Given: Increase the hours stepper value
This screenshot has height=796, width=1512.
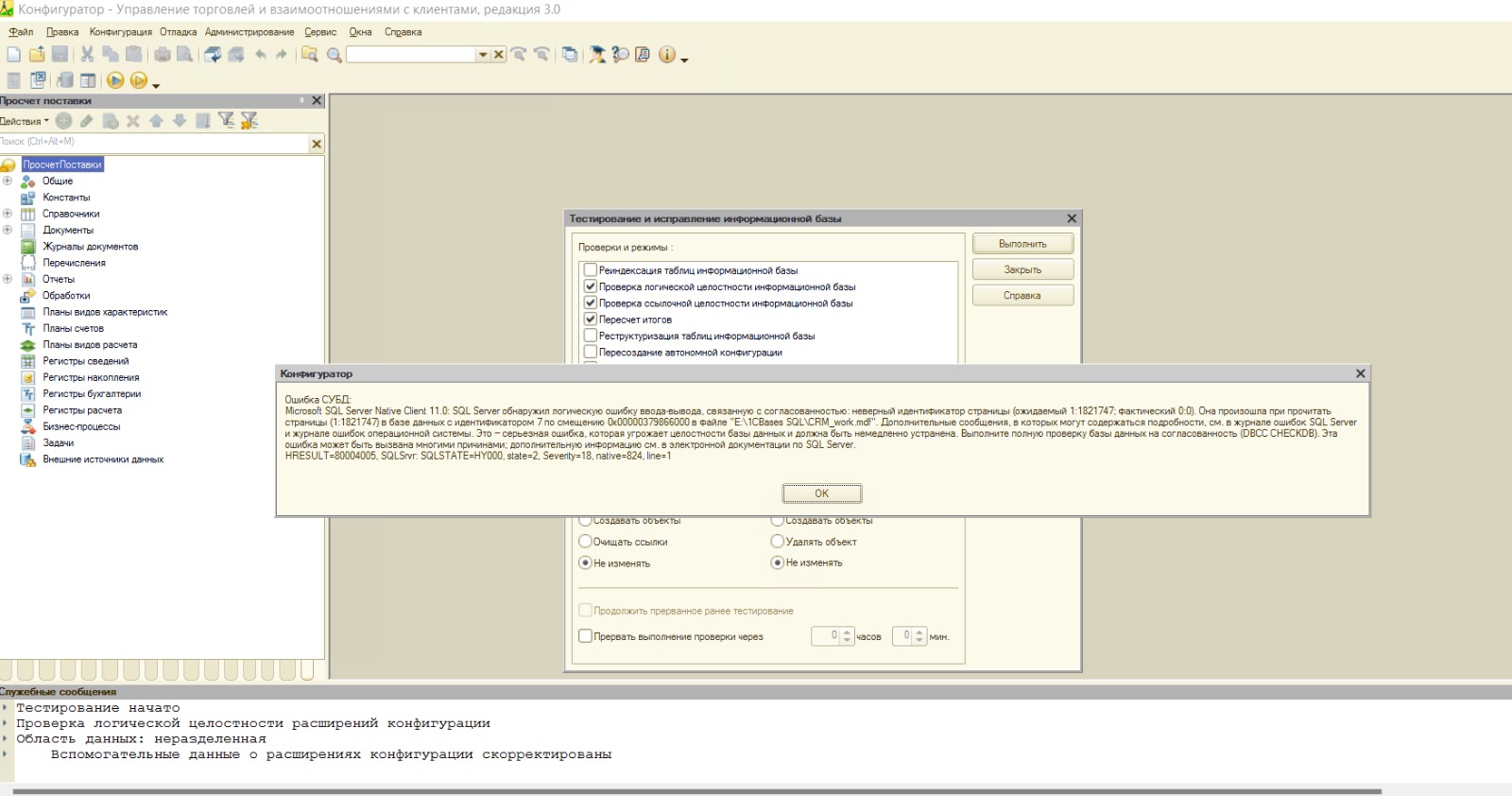Looking at the screenshot, I should (847, 632).
